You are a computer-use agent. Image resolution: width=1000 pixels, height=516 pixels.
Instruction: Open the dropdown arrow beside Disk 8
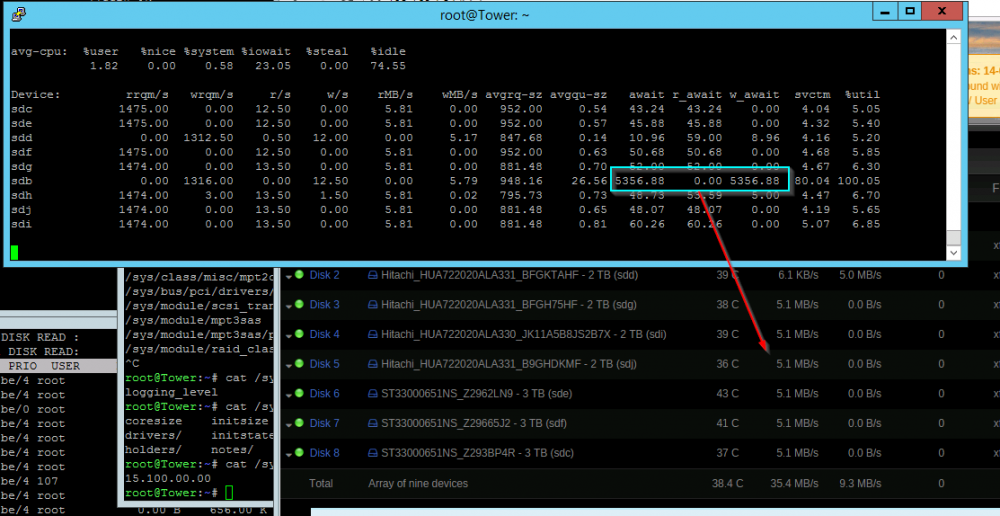click(x=290, y=455)
